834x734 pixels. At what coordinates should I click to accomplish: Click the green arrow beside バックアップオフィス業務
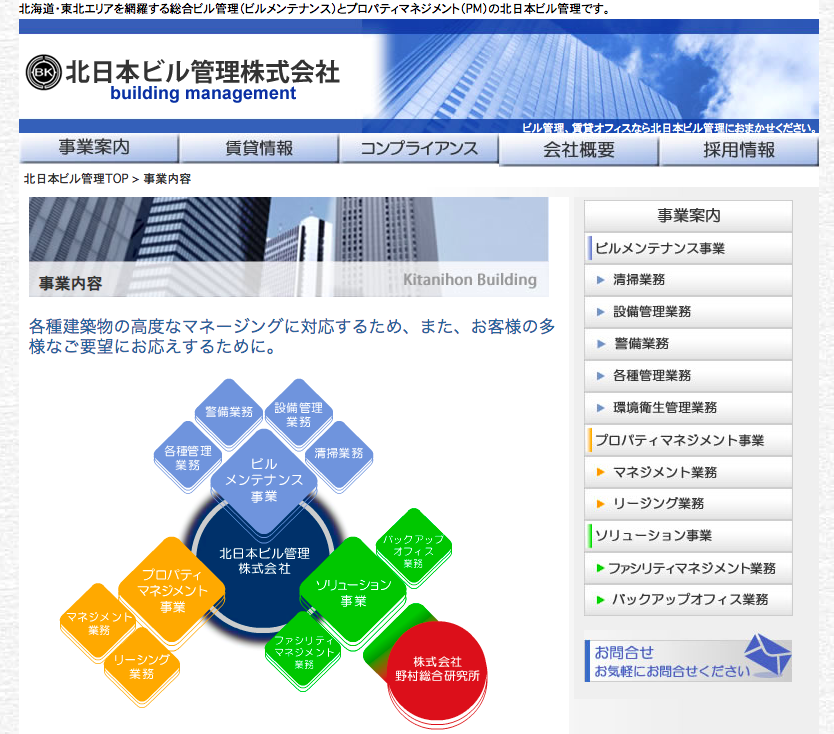tap(601, 600)
